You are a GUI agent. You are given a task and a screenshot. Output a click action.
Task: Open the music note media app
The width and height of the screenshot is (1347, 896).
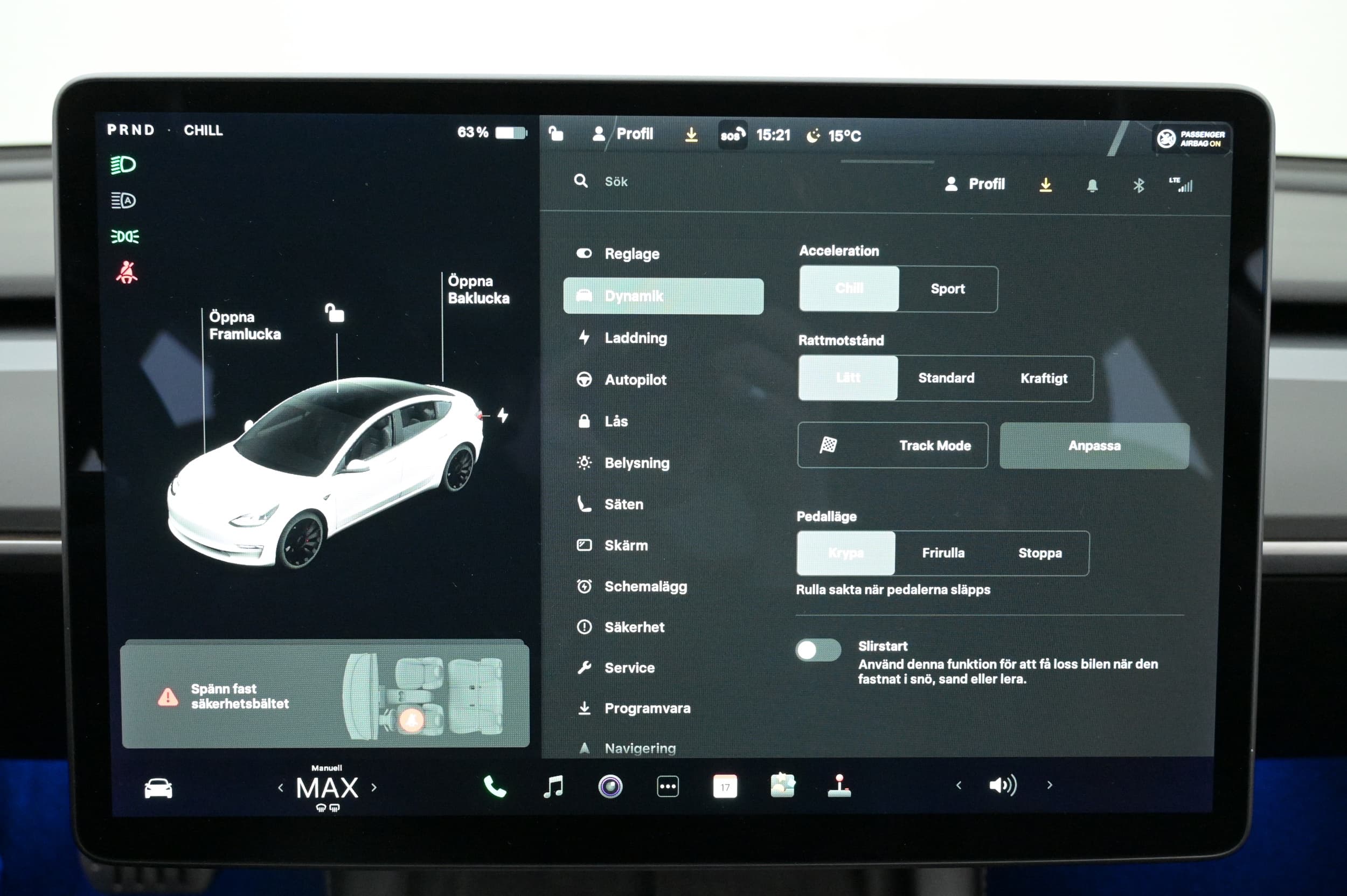tap(553, 787)
